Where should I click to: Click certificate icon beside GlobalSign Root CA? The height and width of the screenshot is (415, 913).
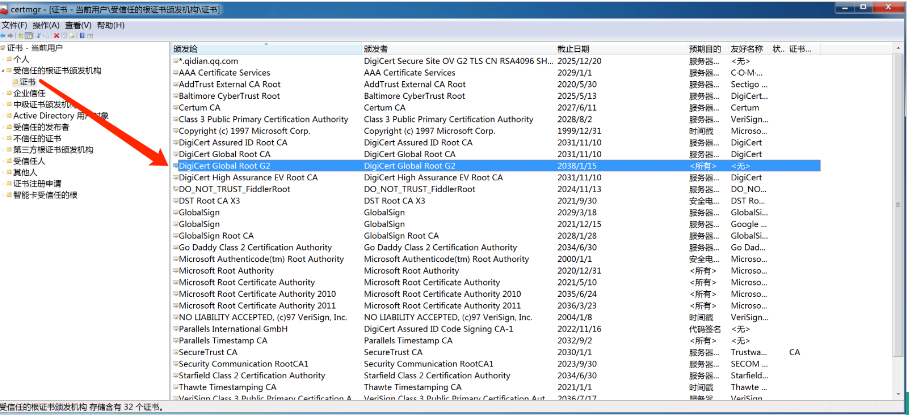click(x=175, y=236)
